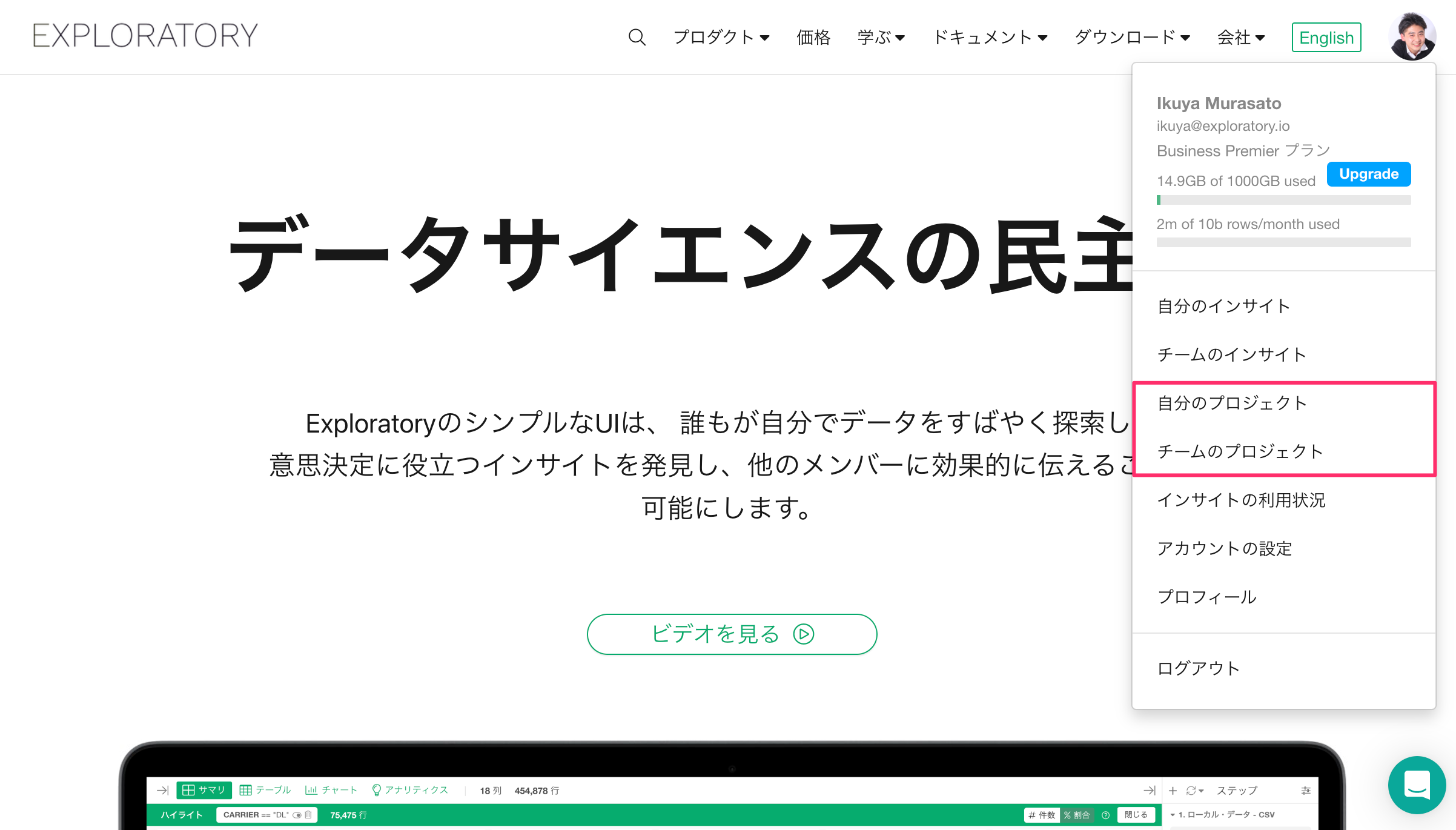Click ログアウト to sign out
This screenshot has height=830, width=1456.
click(1198, 668)
